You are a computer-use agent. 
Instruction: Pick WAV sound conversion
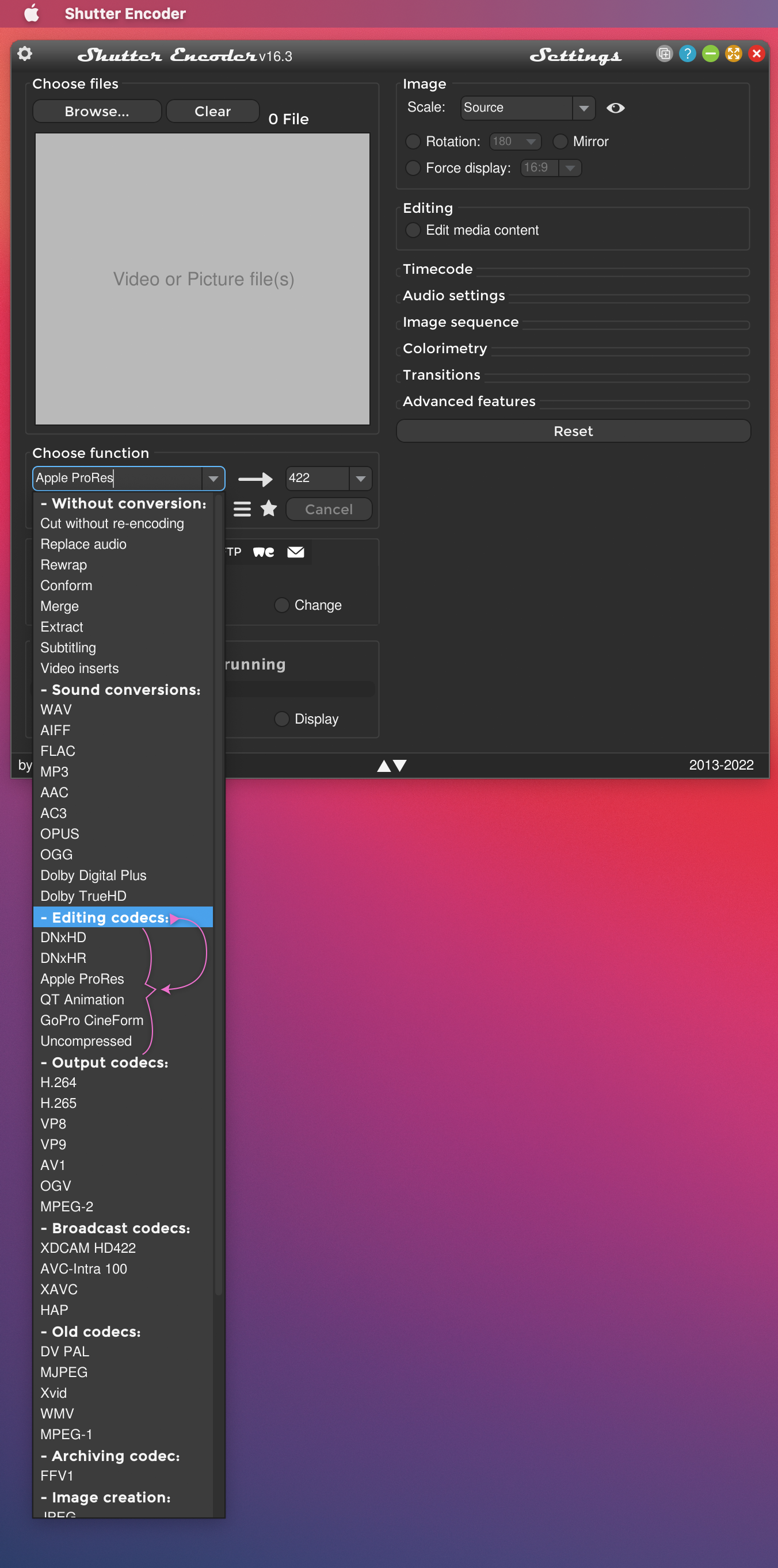click(x=123, y=710)
